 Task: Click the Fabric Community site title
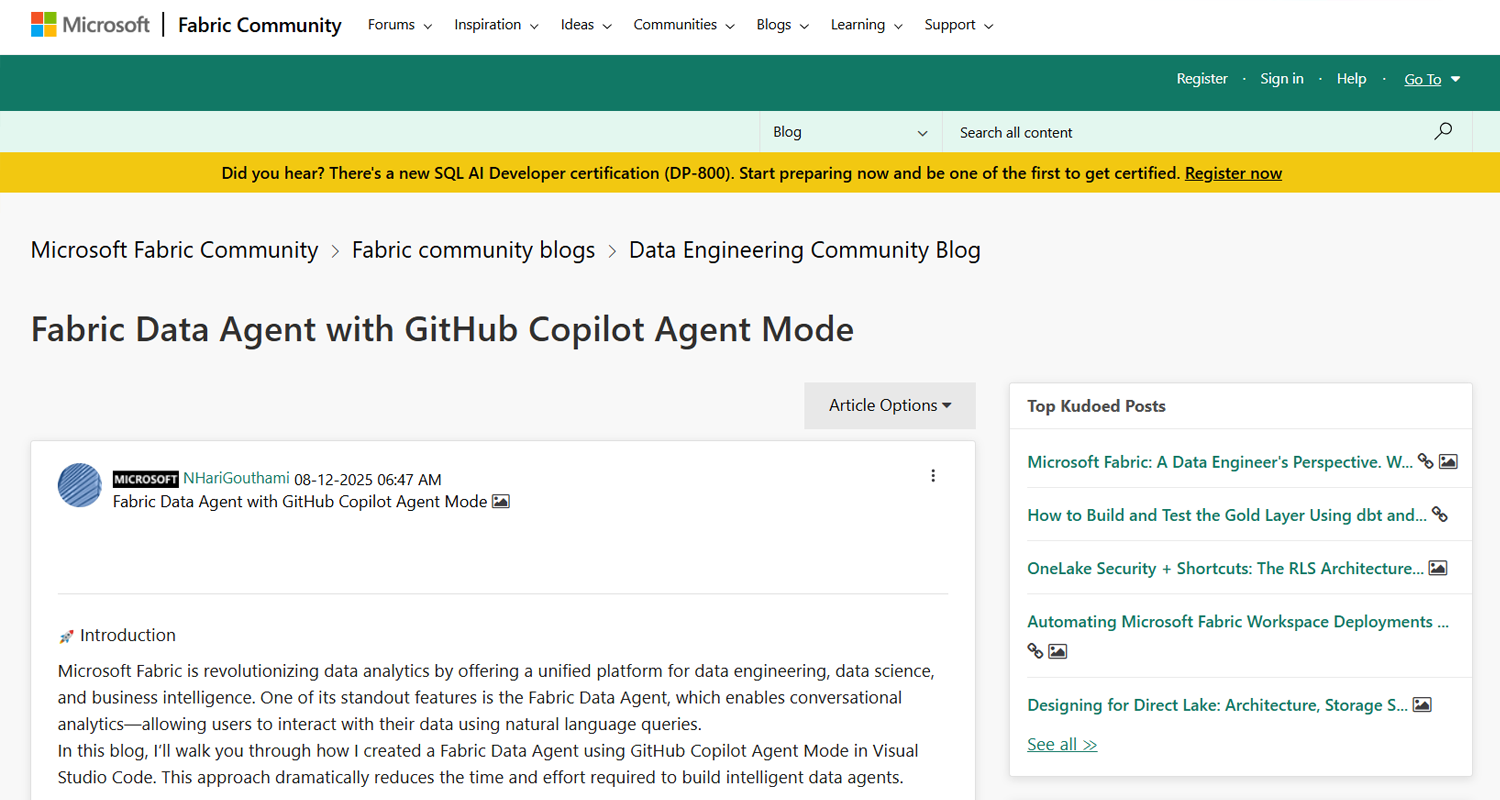click(x=260, y=25)
